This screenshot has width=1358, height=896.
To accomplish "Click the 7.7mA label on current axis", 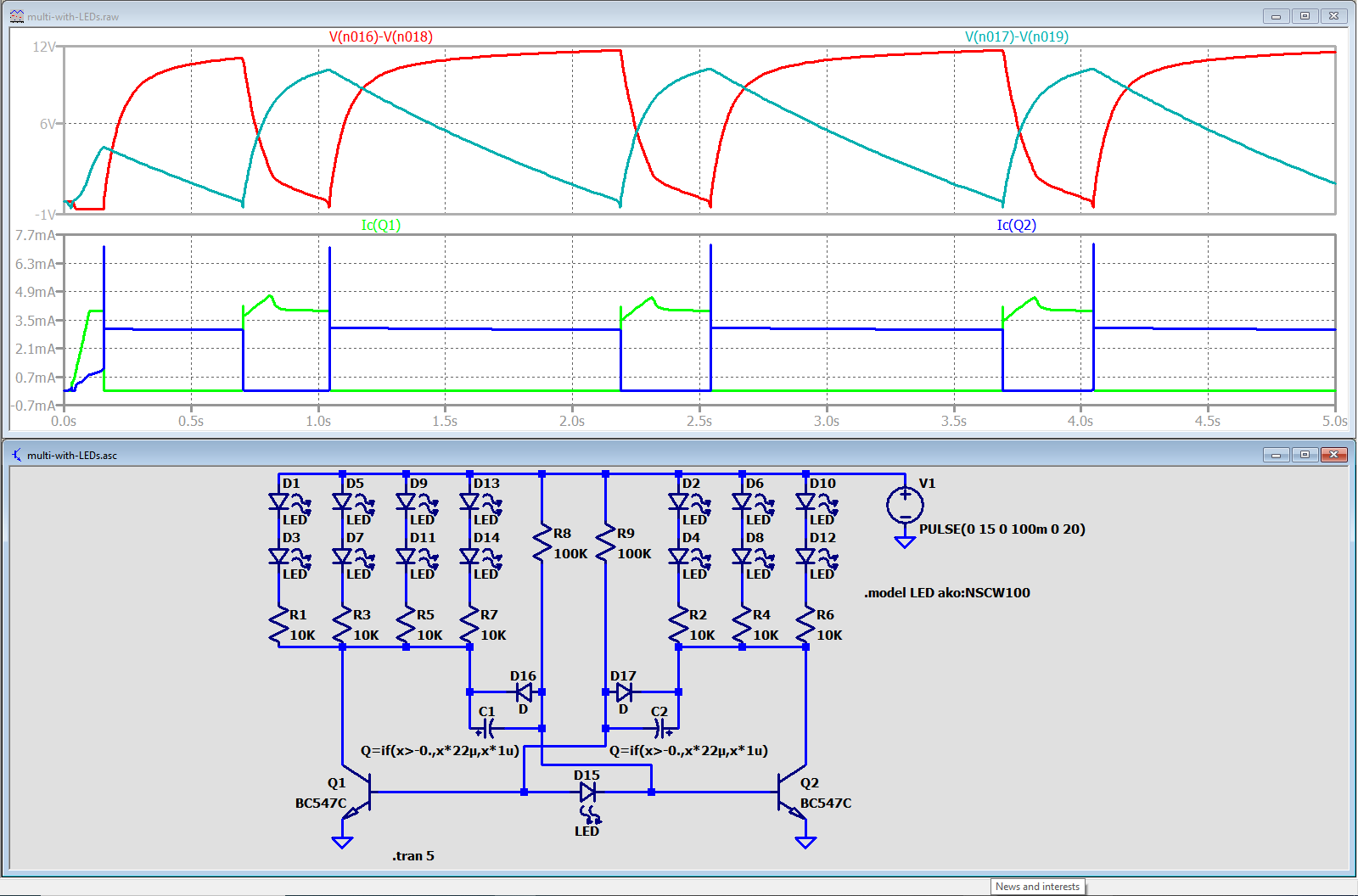I will pyautogui.click(x=36, y=235).
